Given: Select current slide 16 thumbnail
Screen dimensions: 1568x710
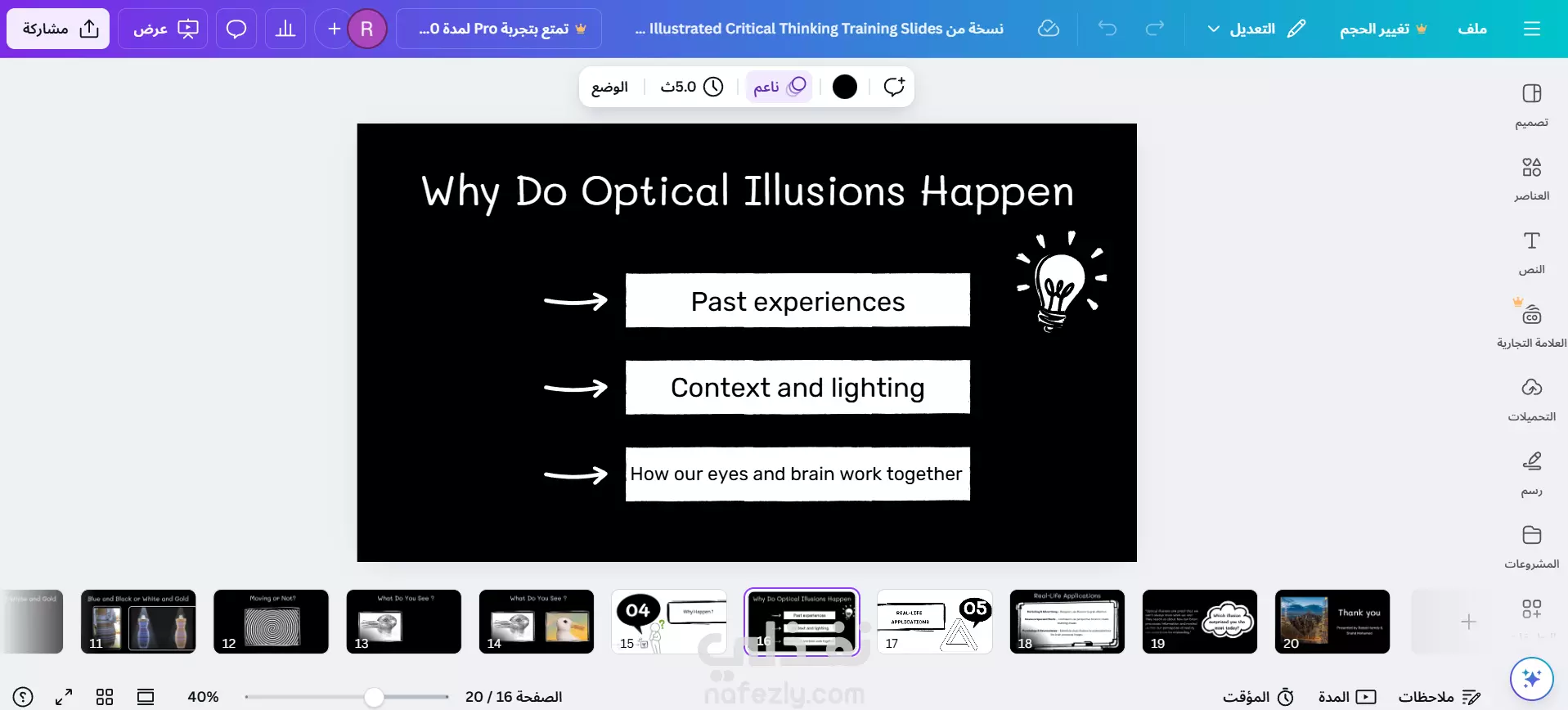Looking at the screenshot, I should point(802,622).
